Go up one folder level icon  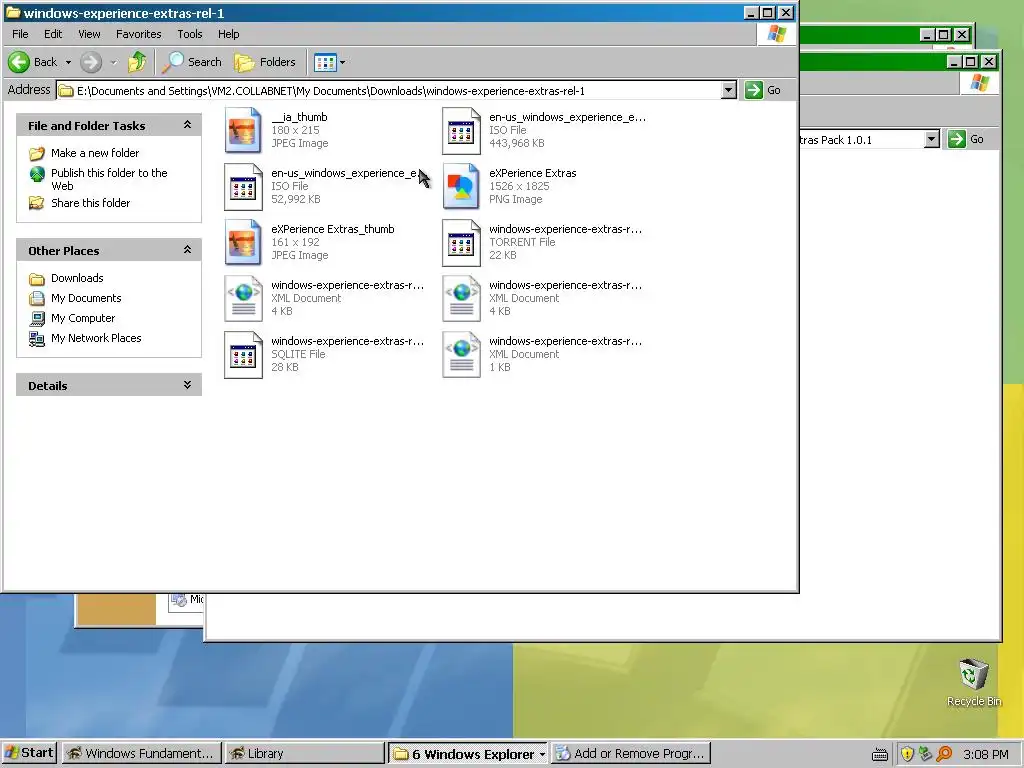(137, 62)
